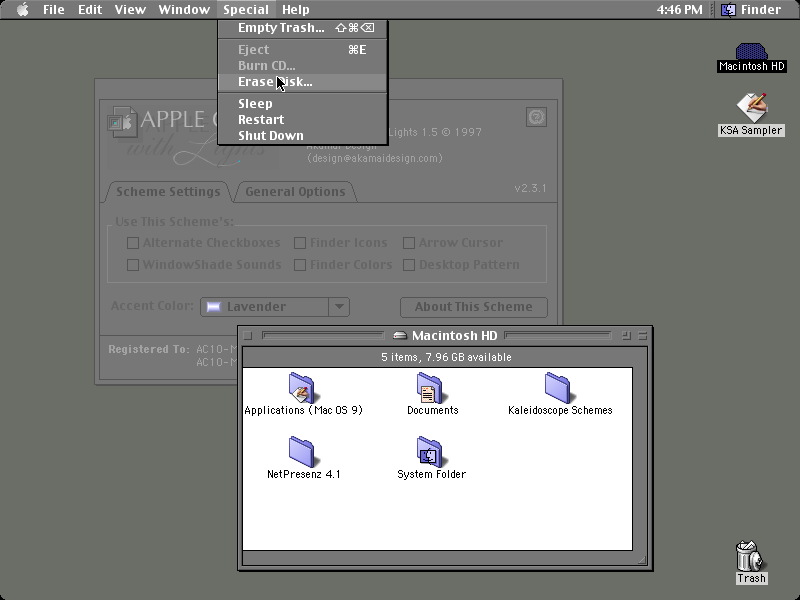
Task: Choose Sleep from the Special menu
Action: (x=303, y=104)
